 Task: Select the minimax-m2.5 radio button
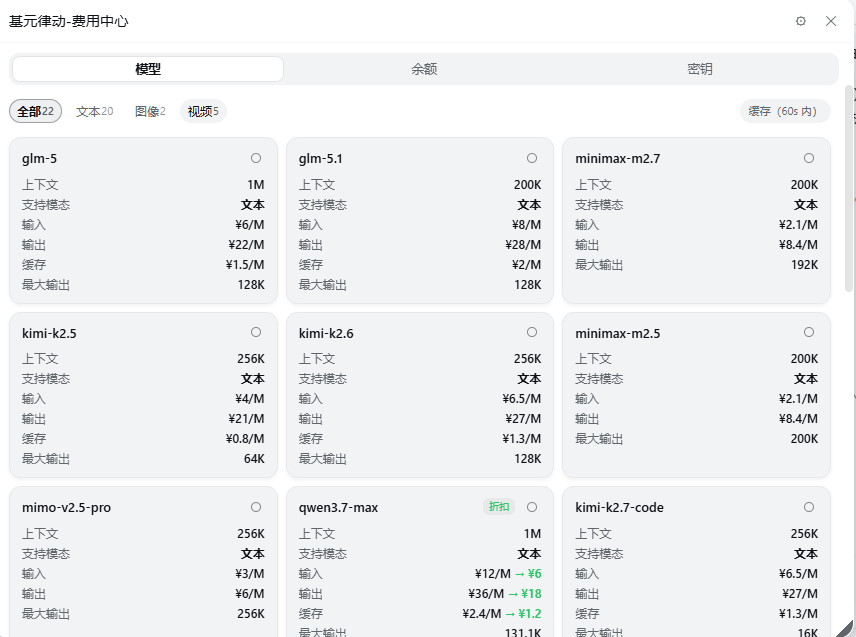pos(809,332)
